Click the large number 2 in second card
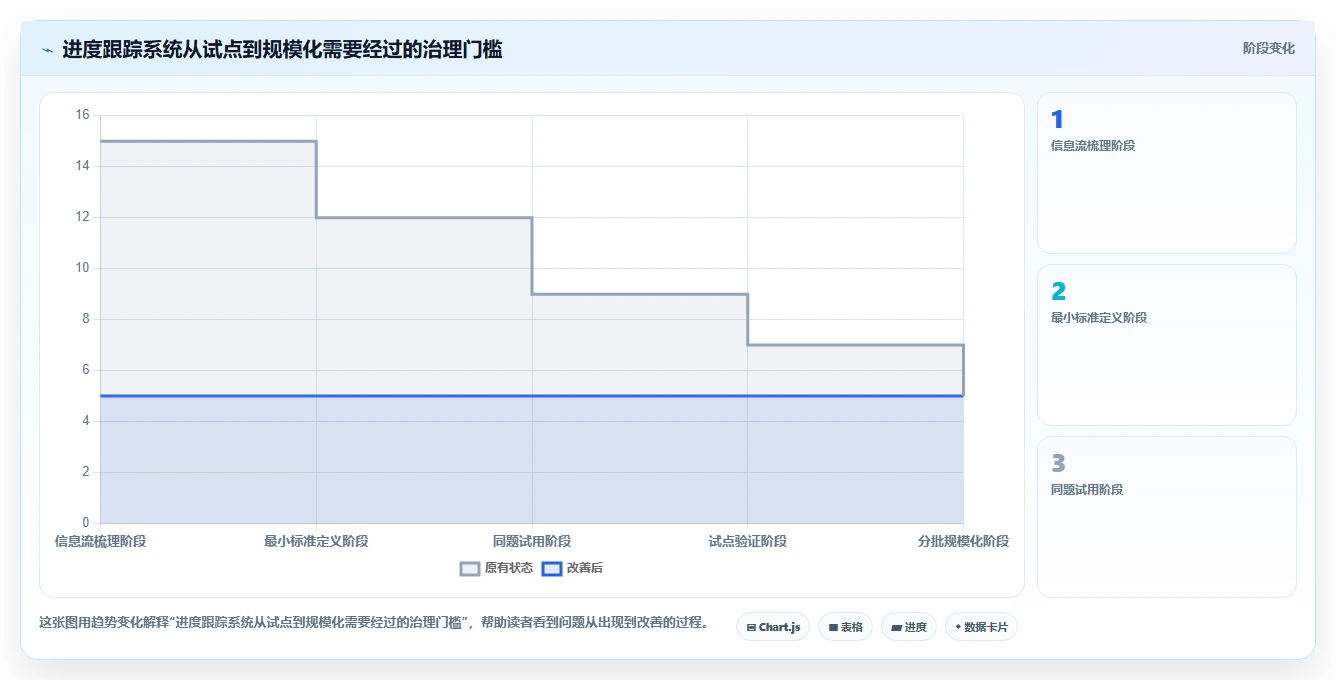 (x=1058, y=292)
